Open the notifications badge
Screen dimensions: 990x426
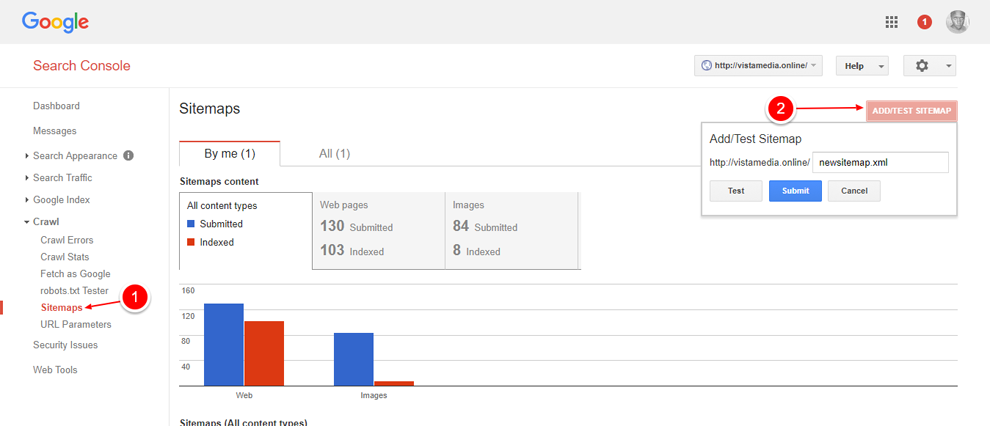(x=924, y=22)
